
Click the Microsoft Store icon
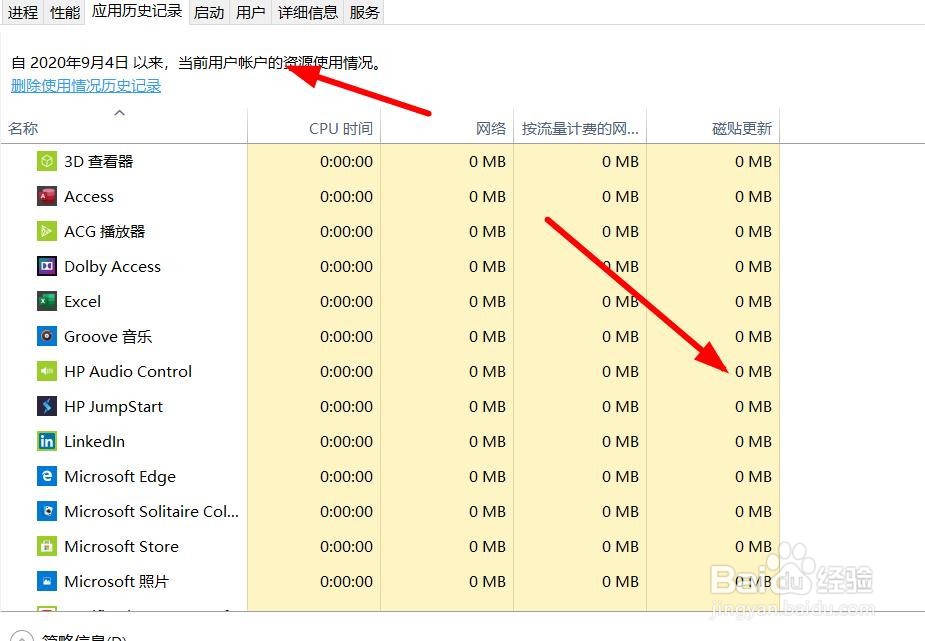47,546
